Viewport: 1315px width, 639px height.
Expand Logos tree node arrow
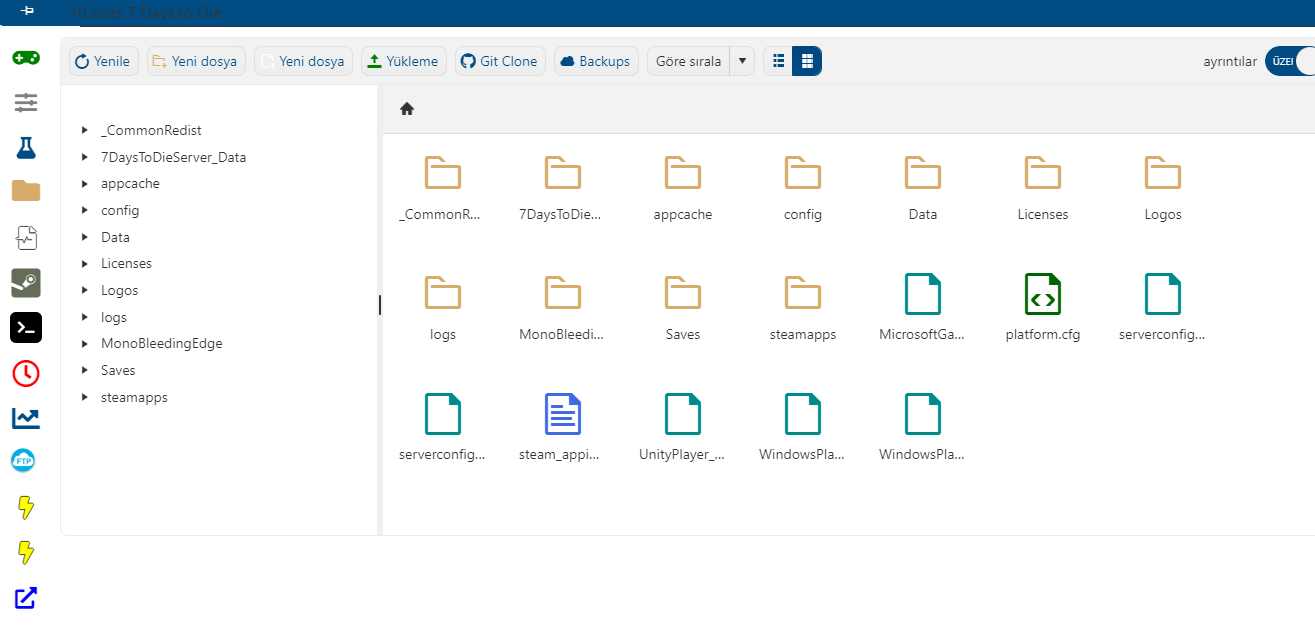tap(85, 290)
